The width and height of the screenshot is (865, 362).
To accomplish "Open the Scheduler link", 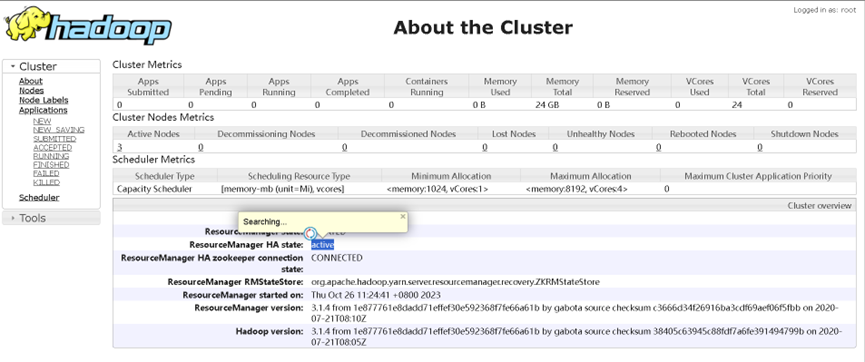I will (39, 198).
